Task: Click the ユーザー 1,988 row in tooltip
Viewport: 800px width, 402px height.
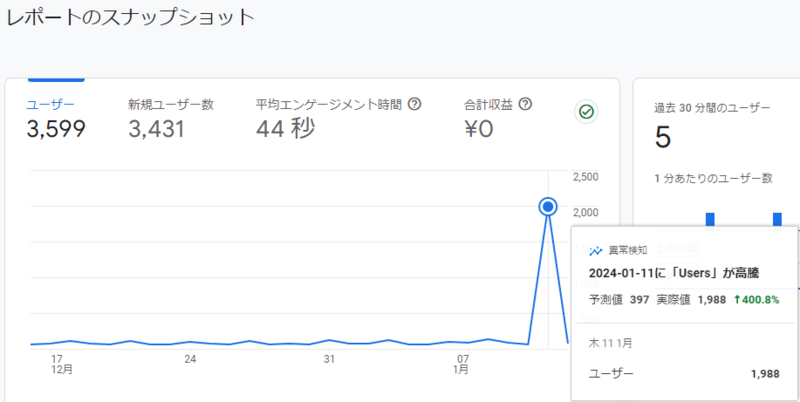Action: point(684,374)
